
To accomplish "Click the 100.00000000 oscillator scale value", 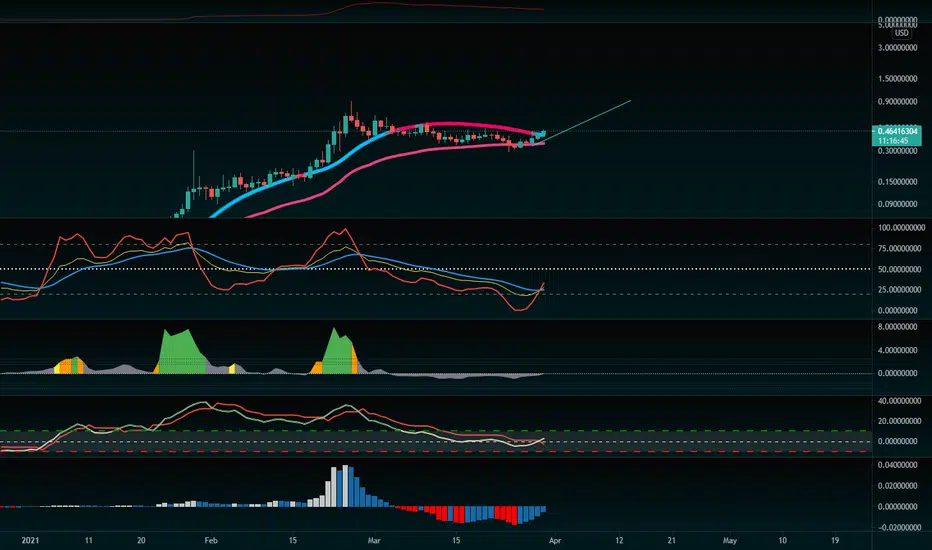I will coord(901,228).
